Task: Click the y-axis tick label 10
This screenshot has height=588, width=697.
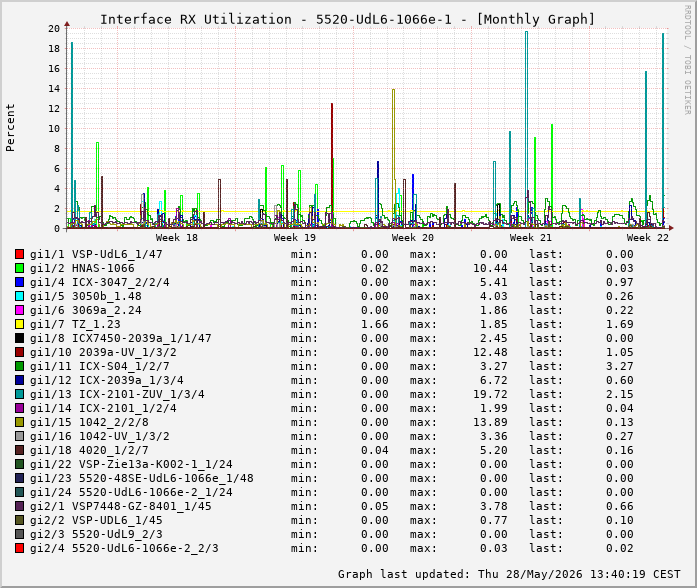Action: [54, 128]
